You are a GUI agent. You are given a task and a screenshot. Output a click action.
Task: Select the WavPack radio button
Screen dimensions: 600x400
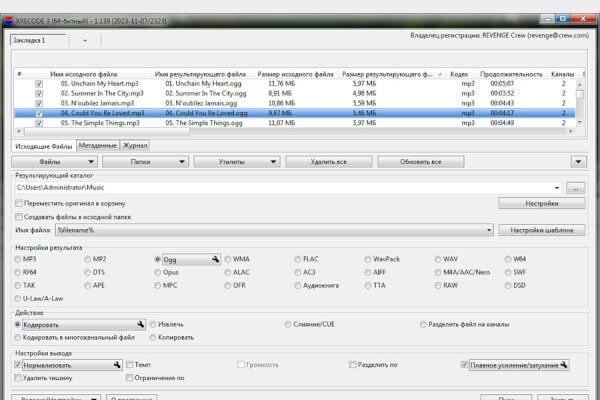(x=368, y=259)
